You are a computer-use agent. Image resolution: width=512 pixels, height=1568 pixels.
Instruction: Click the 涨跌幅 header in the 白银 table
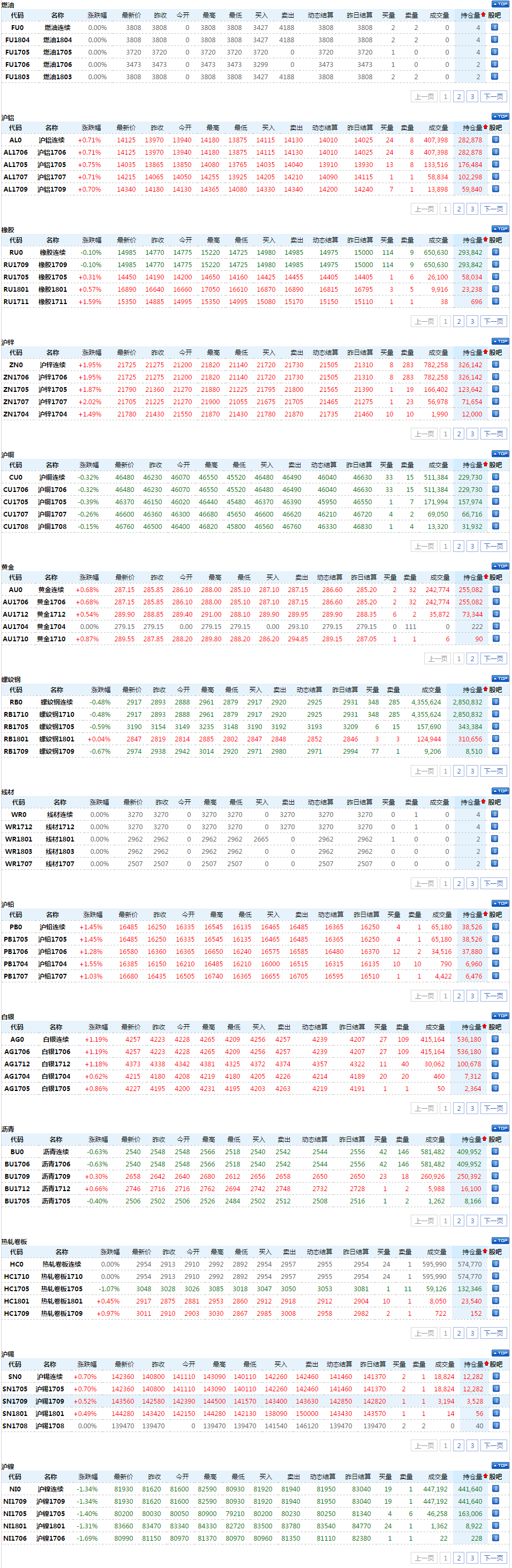98,1027
